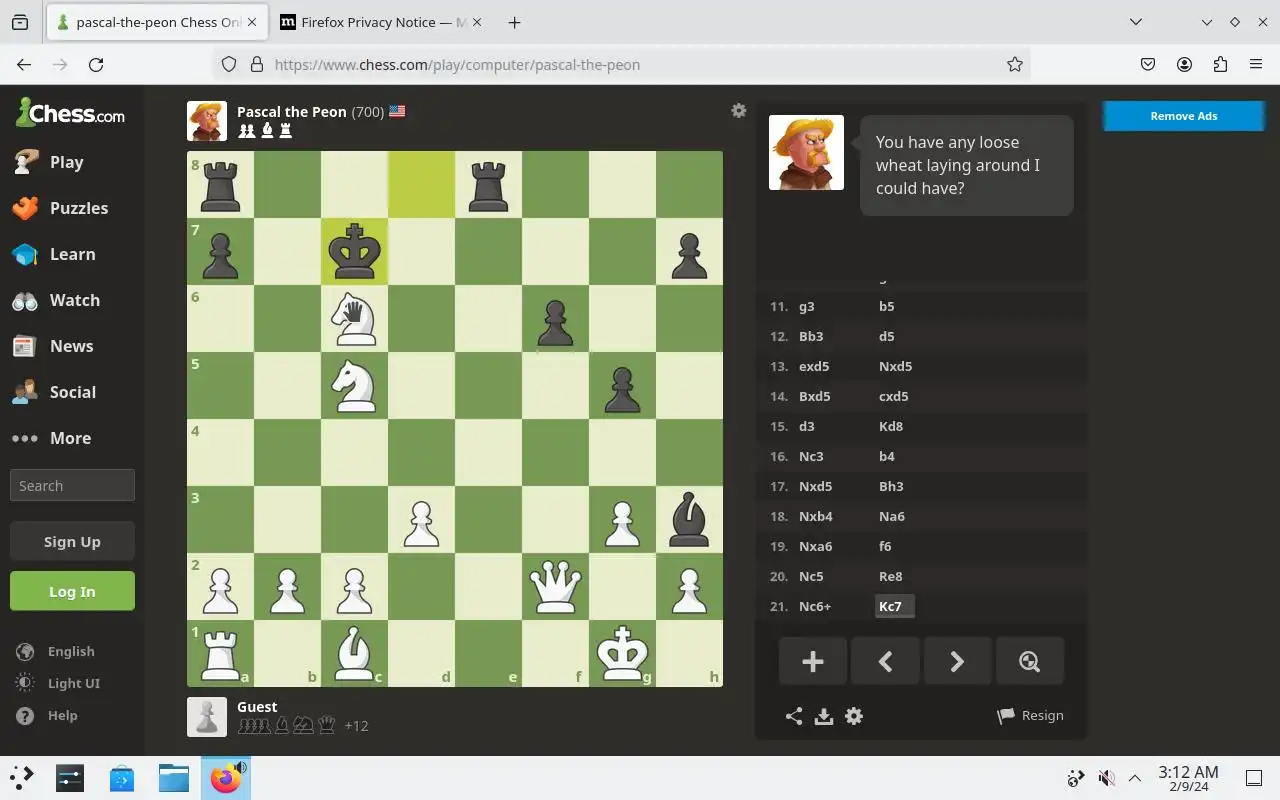Select the white queen on f2

pyautogui.click(x=555, y=586)
